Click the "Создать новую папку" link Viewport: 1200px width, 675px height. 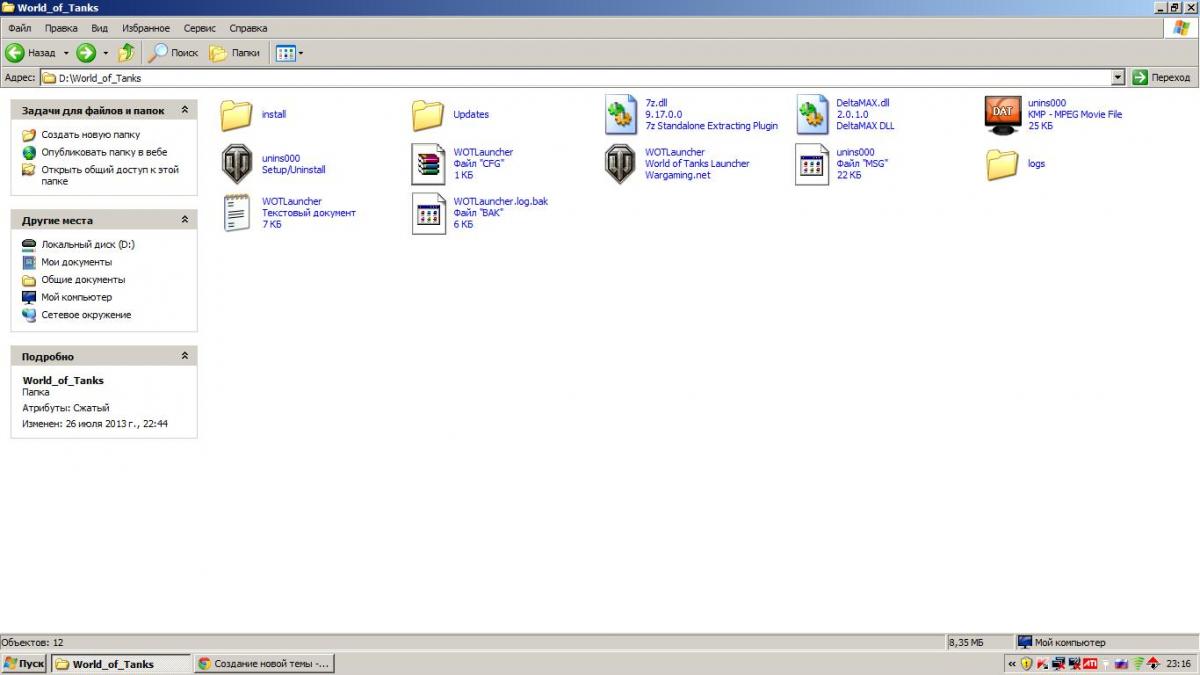tap(90, 134)
